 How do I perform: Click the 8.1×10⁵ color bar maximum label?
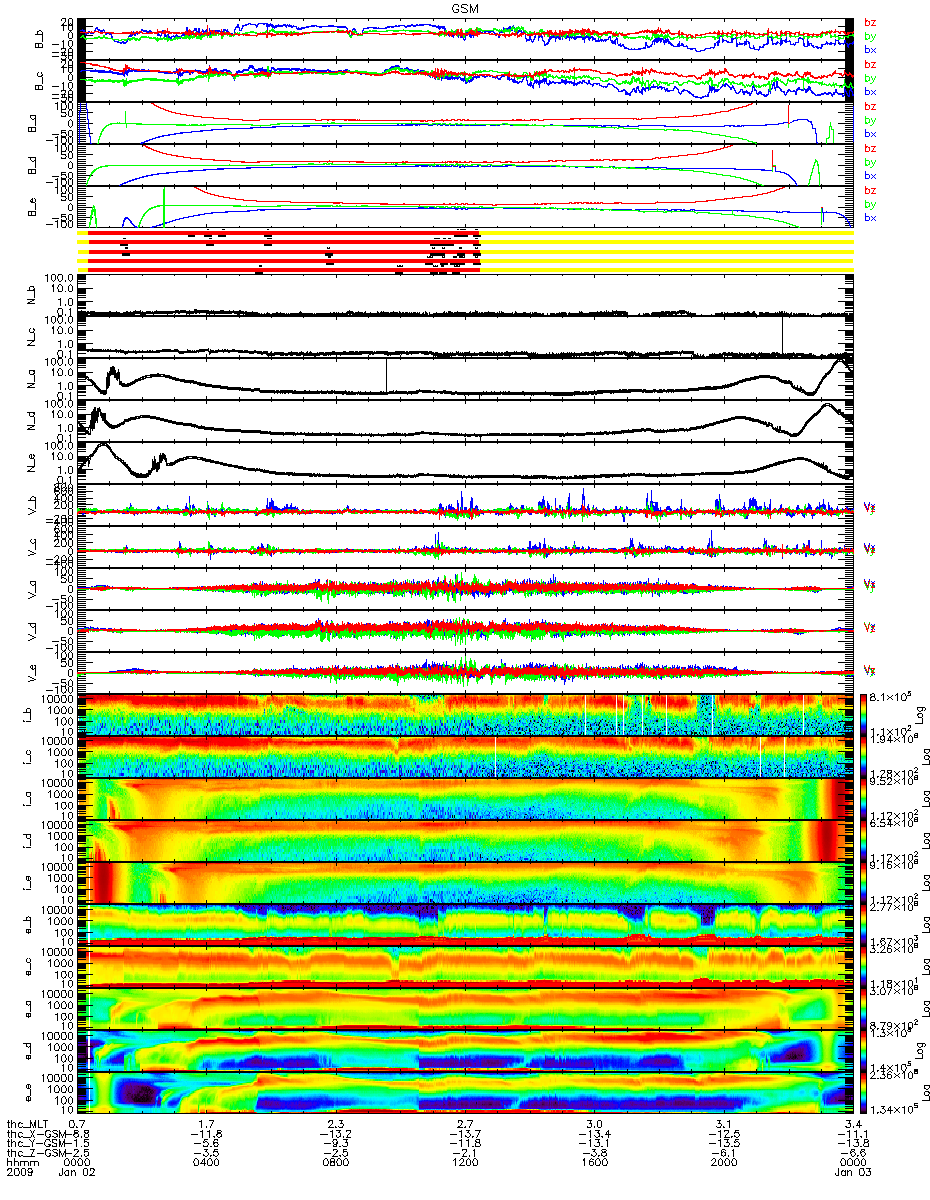(892, 695)
